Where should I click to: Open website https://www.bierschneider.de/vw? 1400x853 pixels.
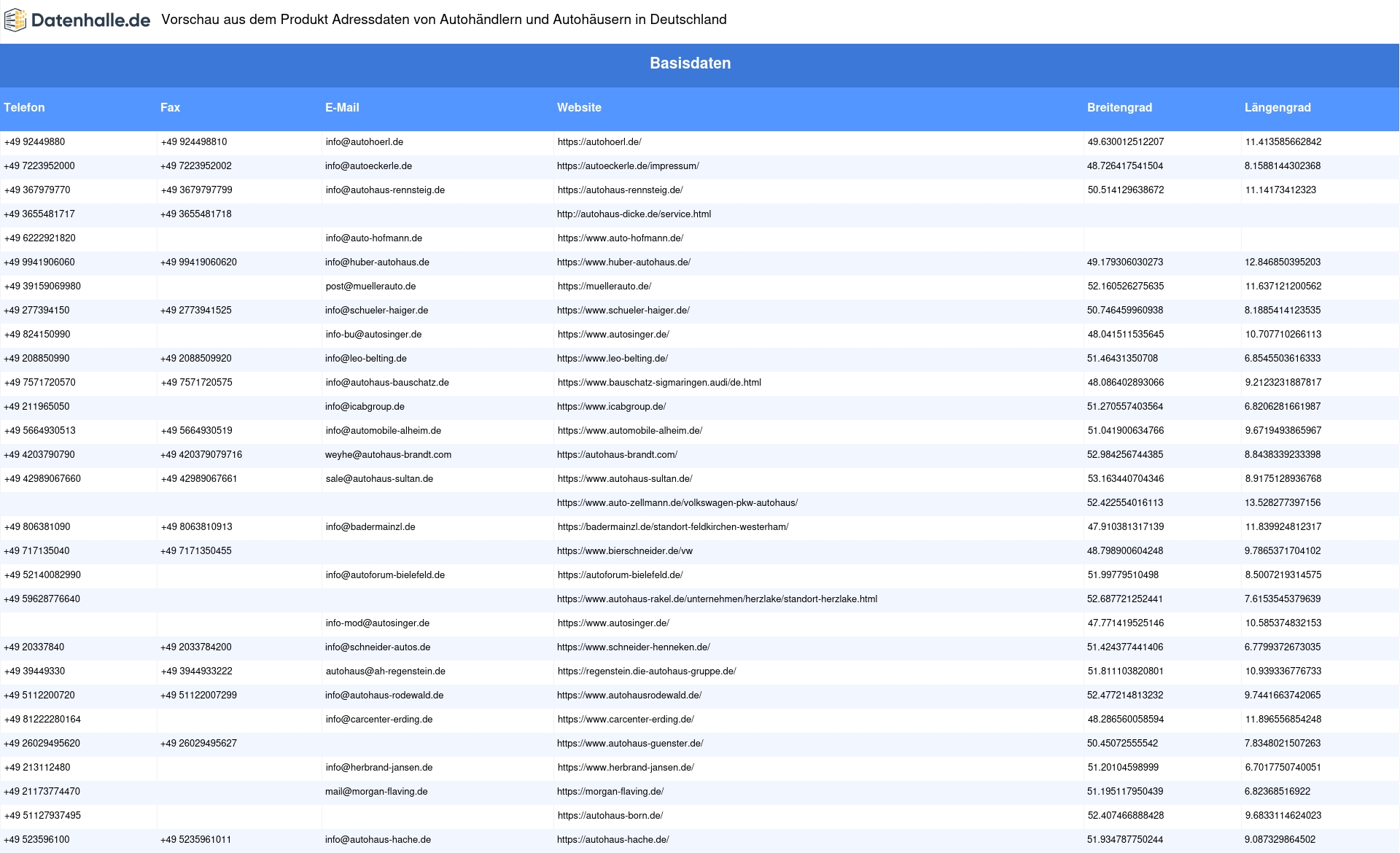(x=625, y=551)
